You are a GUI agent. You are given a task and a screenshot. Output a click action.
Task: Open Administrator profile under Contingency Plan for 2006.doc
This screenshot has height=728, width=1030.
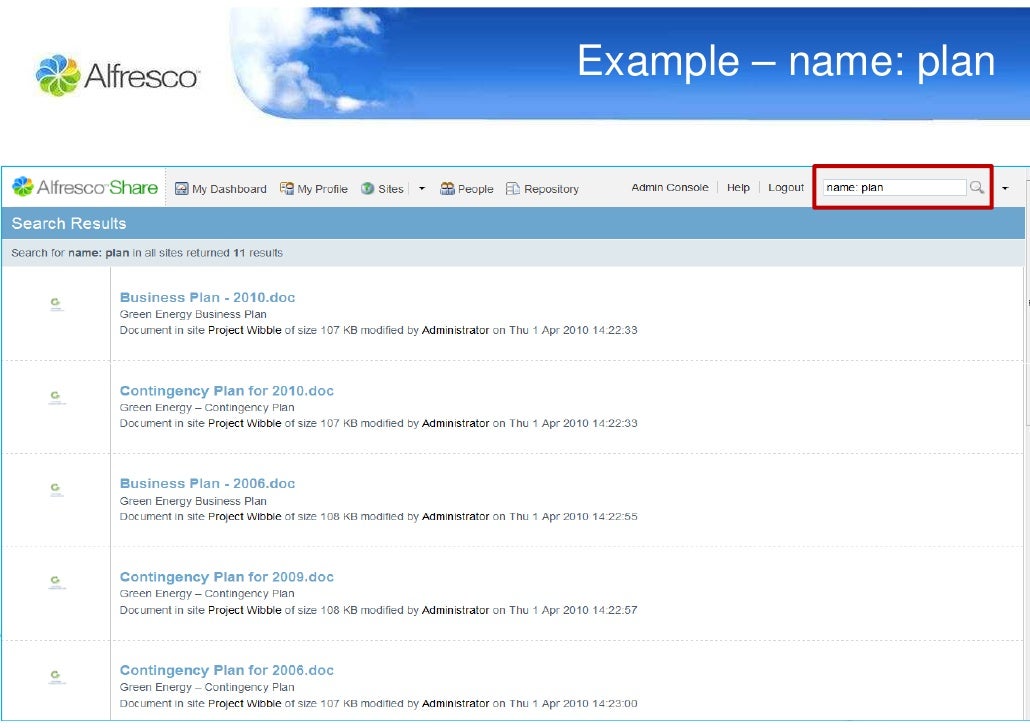[x=455, y=703]
